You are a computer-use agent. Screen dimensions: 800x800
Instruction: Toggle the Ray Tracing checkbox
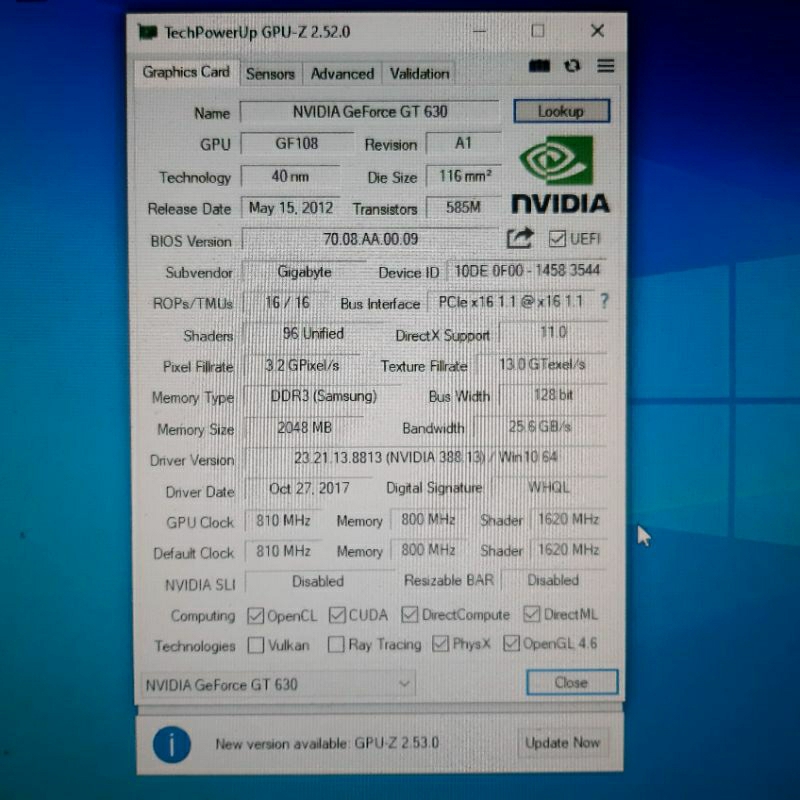[x=336, y=644]
